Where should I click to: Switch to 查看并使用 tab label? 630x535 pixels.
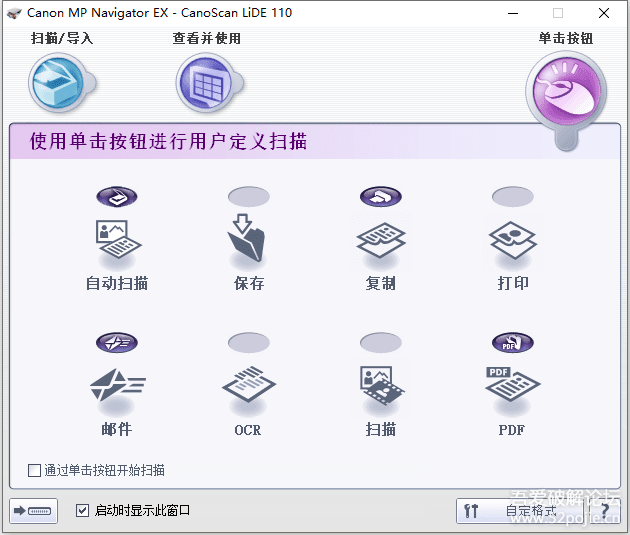(207, 39)
